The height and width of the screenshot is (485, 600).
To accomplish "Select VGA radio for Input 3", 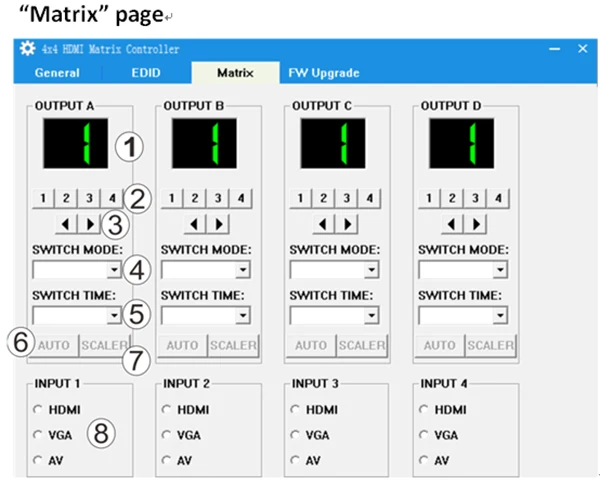I will point(295,435).
